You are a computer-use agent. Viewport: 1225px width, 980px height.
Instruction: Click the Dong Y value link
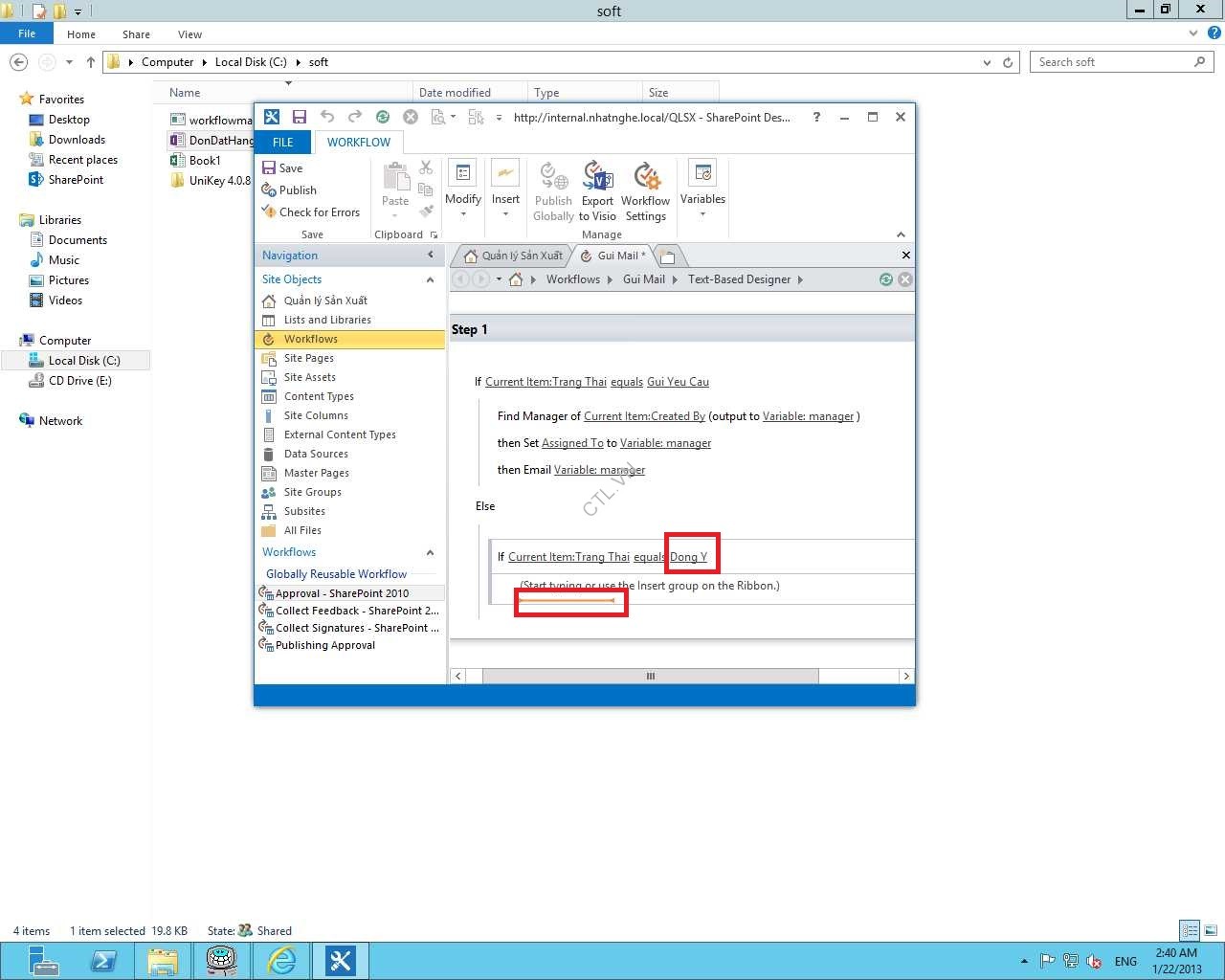point(688,557)
